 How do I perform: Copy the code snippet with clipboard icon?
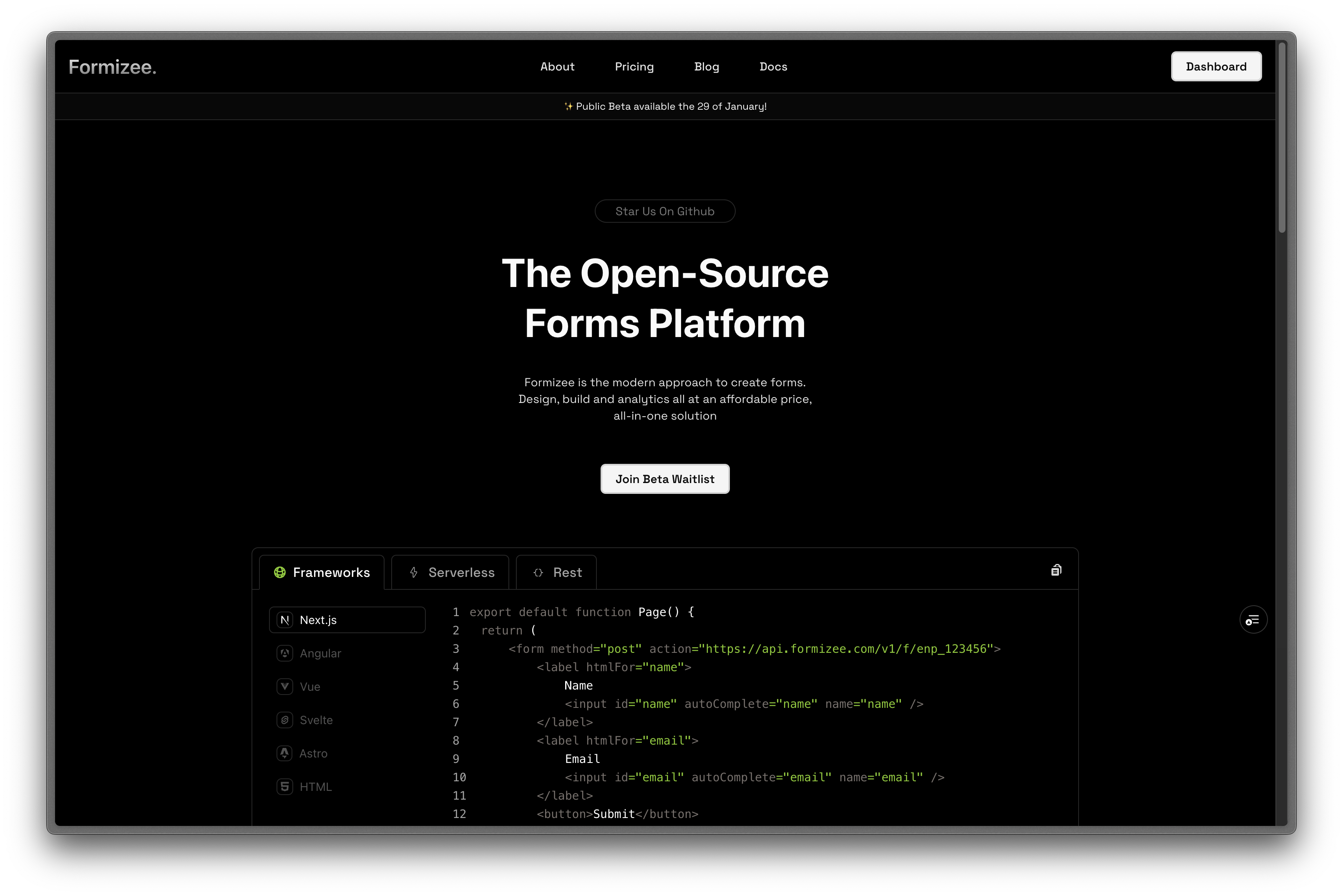click(1056, 570)
